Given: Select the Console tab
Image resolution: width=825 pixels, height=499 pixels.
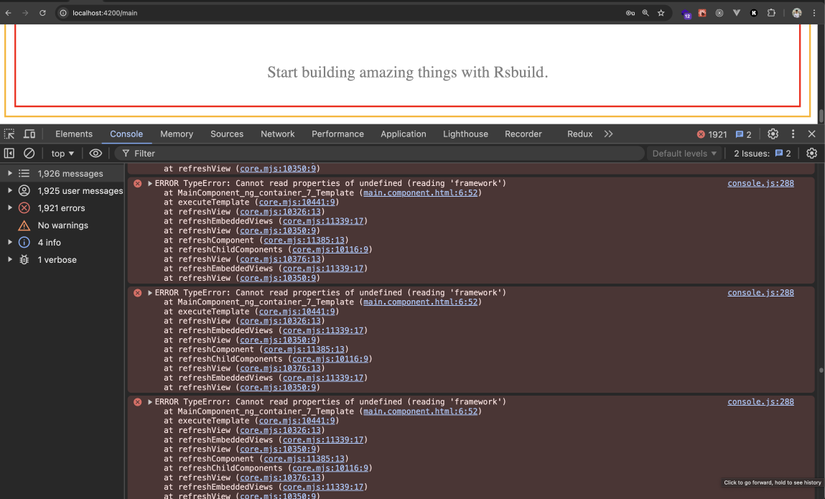Looking at the screenshot, I should click(126, 134).
